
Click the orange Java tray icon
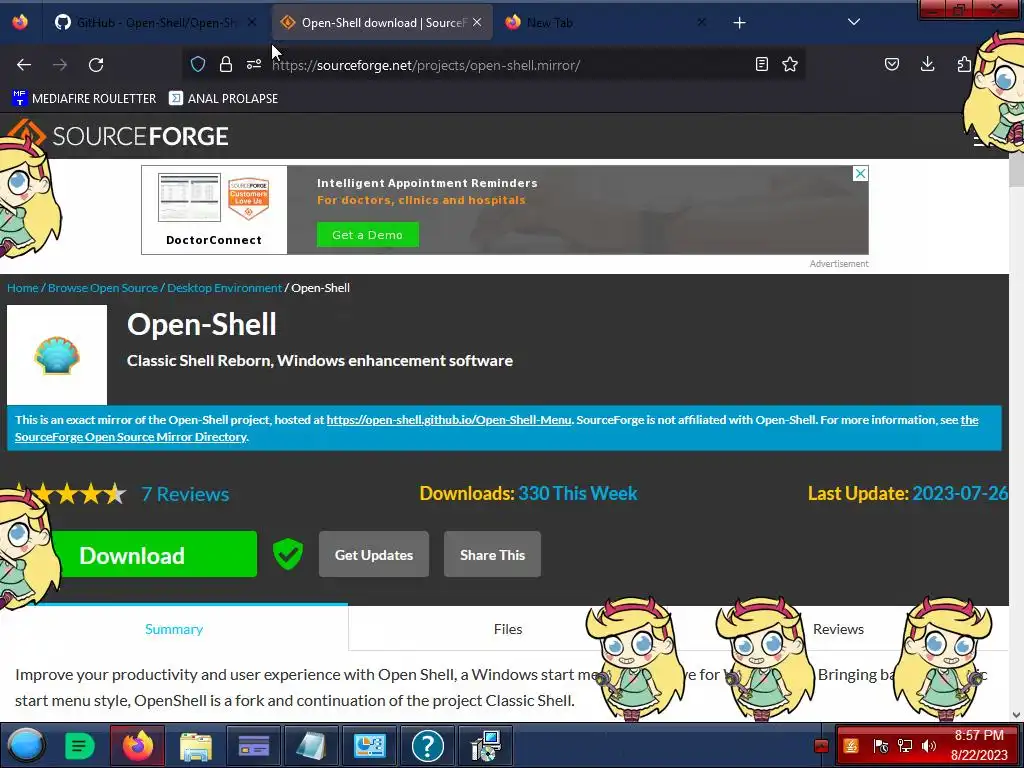(851, 746)
